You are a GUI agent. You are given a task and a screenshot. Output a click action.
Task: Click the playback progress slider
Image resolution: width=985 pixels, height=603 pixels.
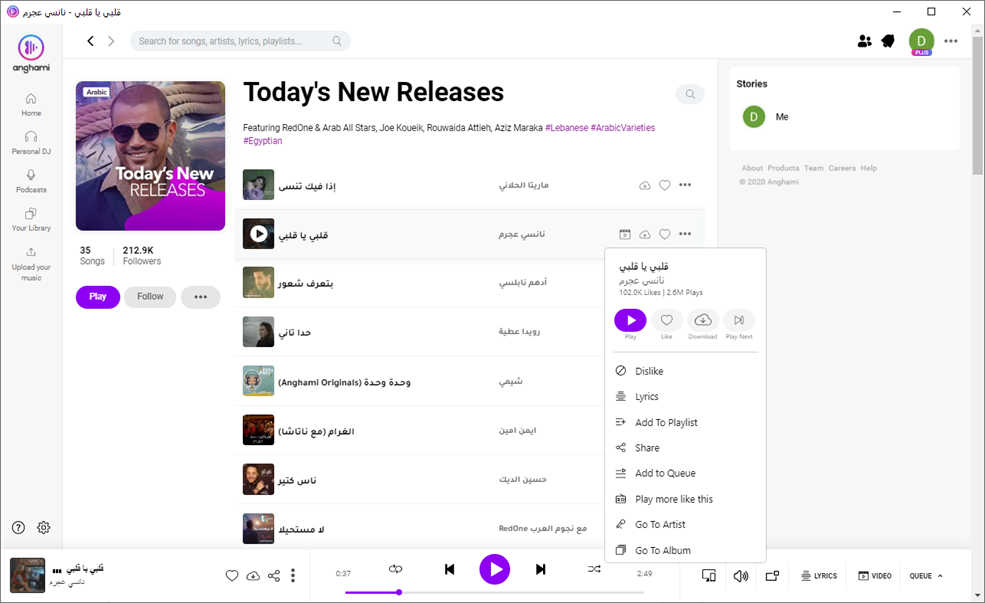tap(494, 592)
